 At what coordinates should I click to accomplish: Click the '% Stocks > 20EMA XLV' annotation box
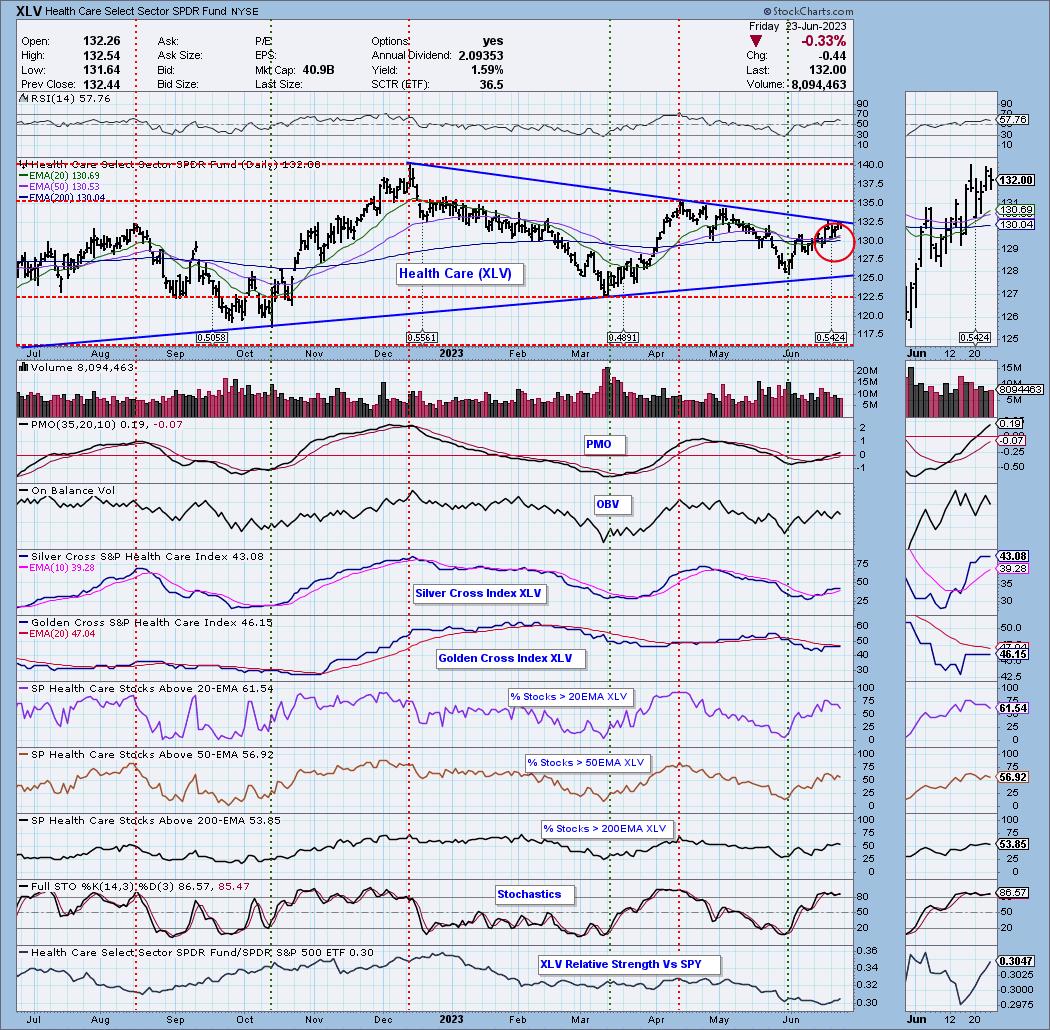pos(569,696)
